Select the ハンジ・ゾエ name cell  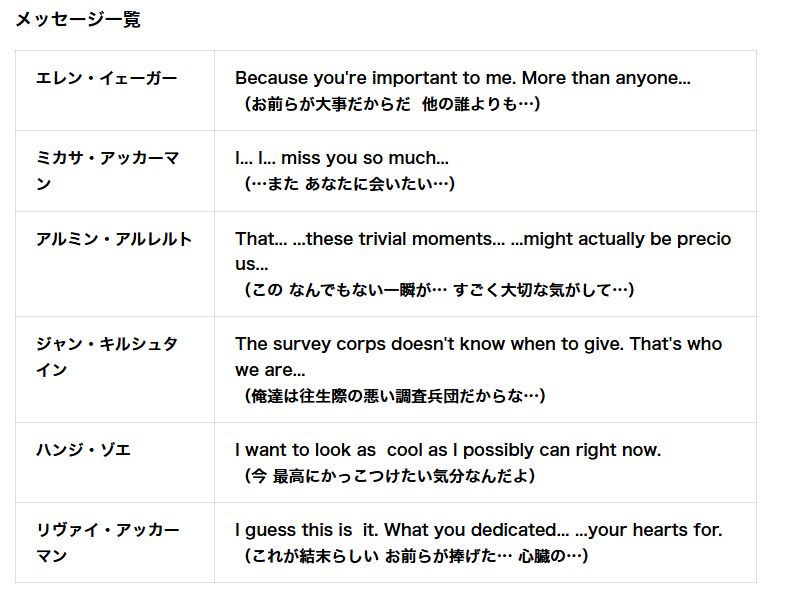click(x=83, y=450)
